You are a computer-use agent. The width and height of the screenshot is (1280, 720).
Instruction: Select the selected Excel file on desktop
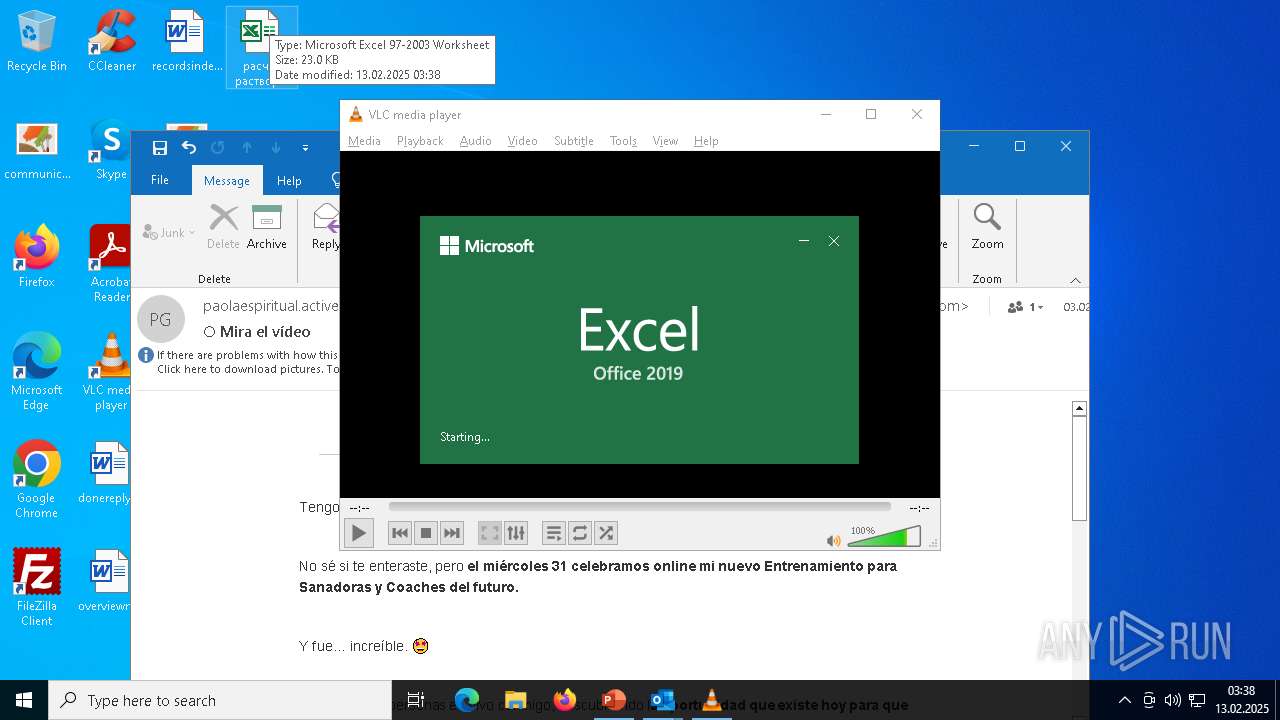coord(261,47)
